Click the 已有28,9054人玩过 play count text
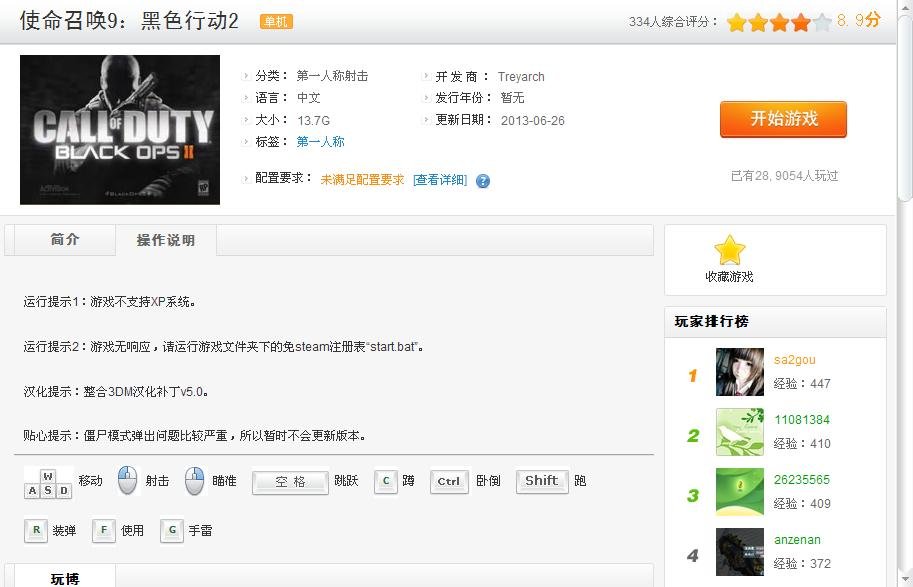Viewport: 913px width, 587px height. (x=784, y=176)
